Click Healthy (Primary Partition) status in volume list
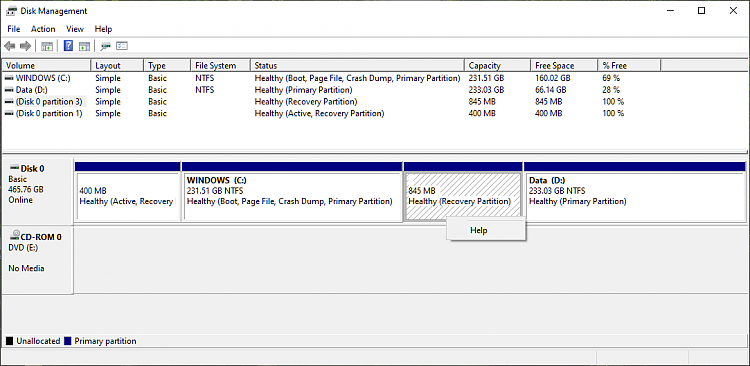 tap(303, 90)
